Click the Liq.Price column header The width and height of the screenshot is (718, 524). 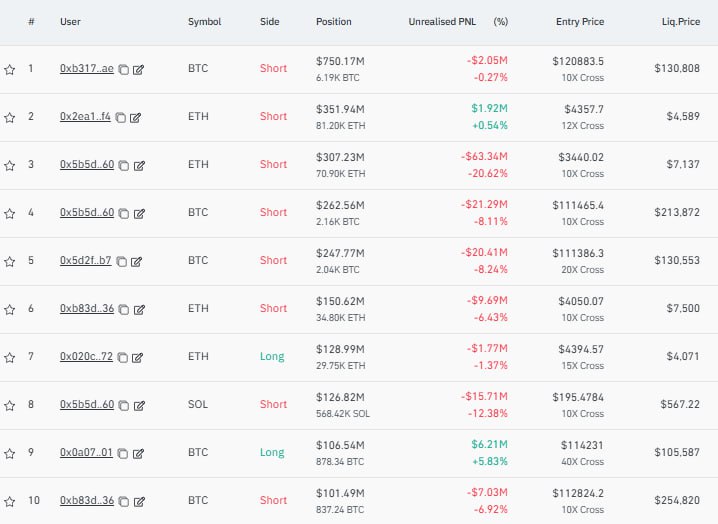tap(680, 21)
